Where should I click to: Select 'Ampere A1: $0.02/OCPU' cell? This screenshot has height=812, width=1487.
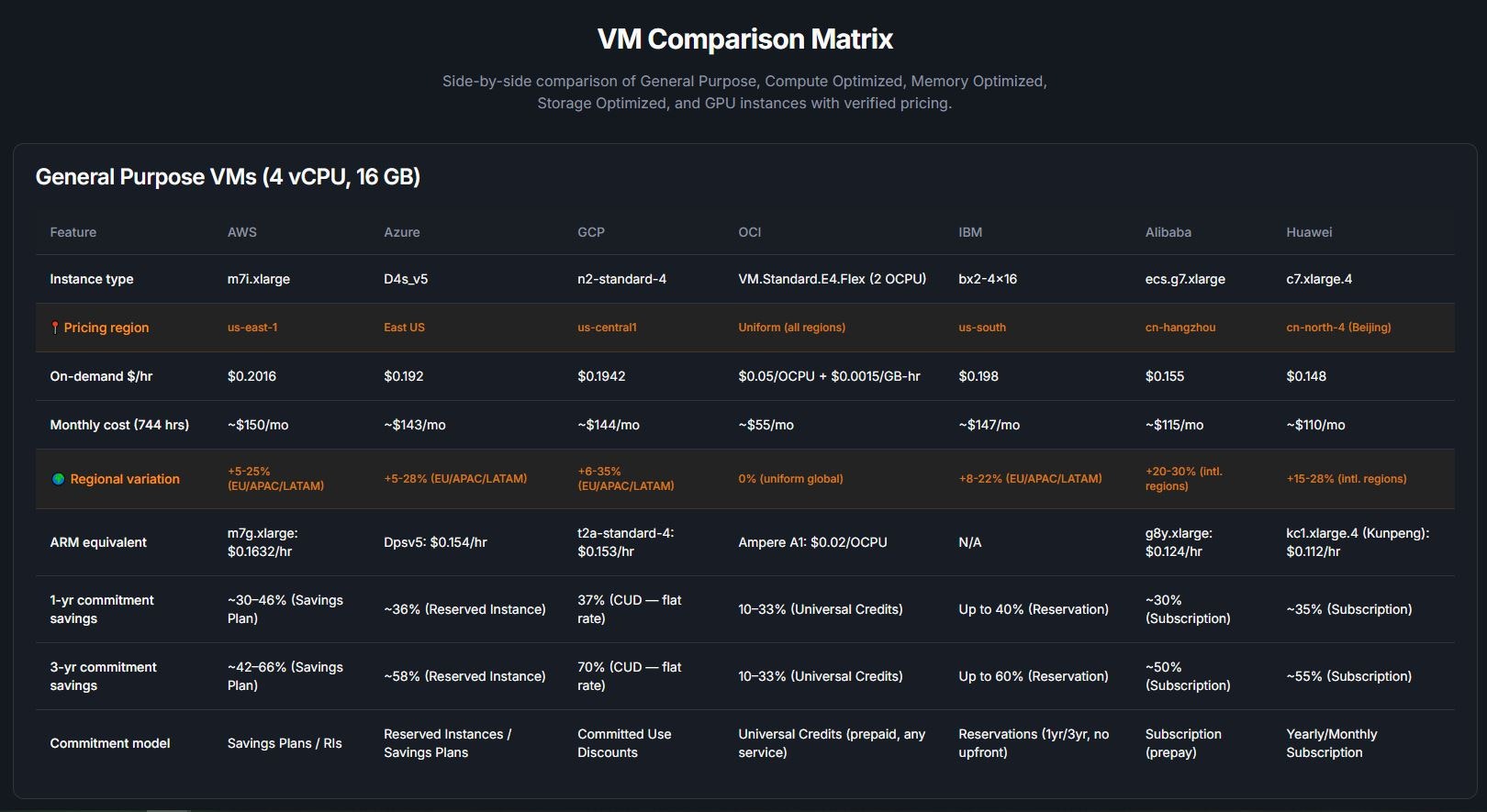(812, 542)
